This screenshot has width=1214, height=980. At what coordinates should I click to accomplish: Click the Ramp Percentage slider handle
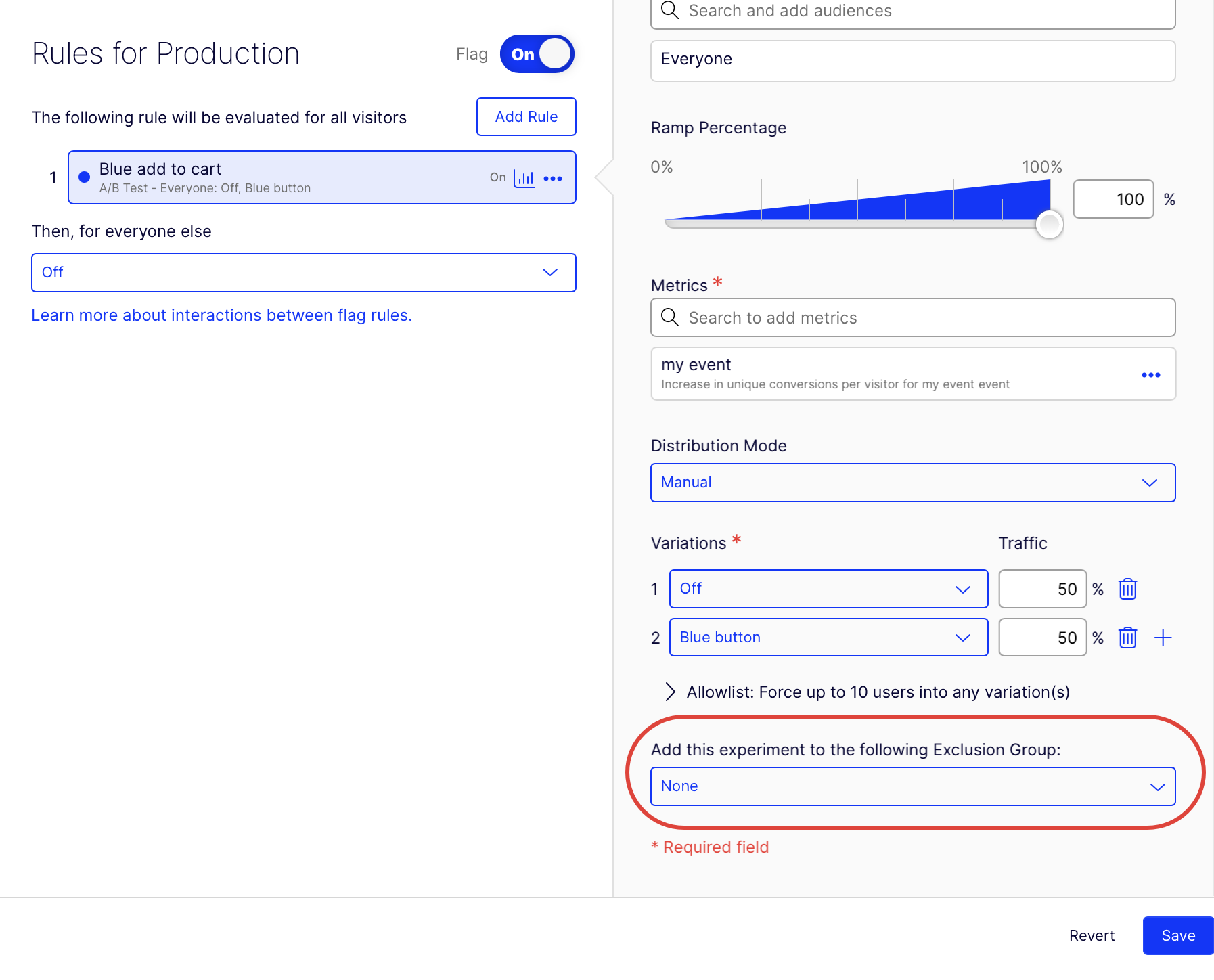1049,224
